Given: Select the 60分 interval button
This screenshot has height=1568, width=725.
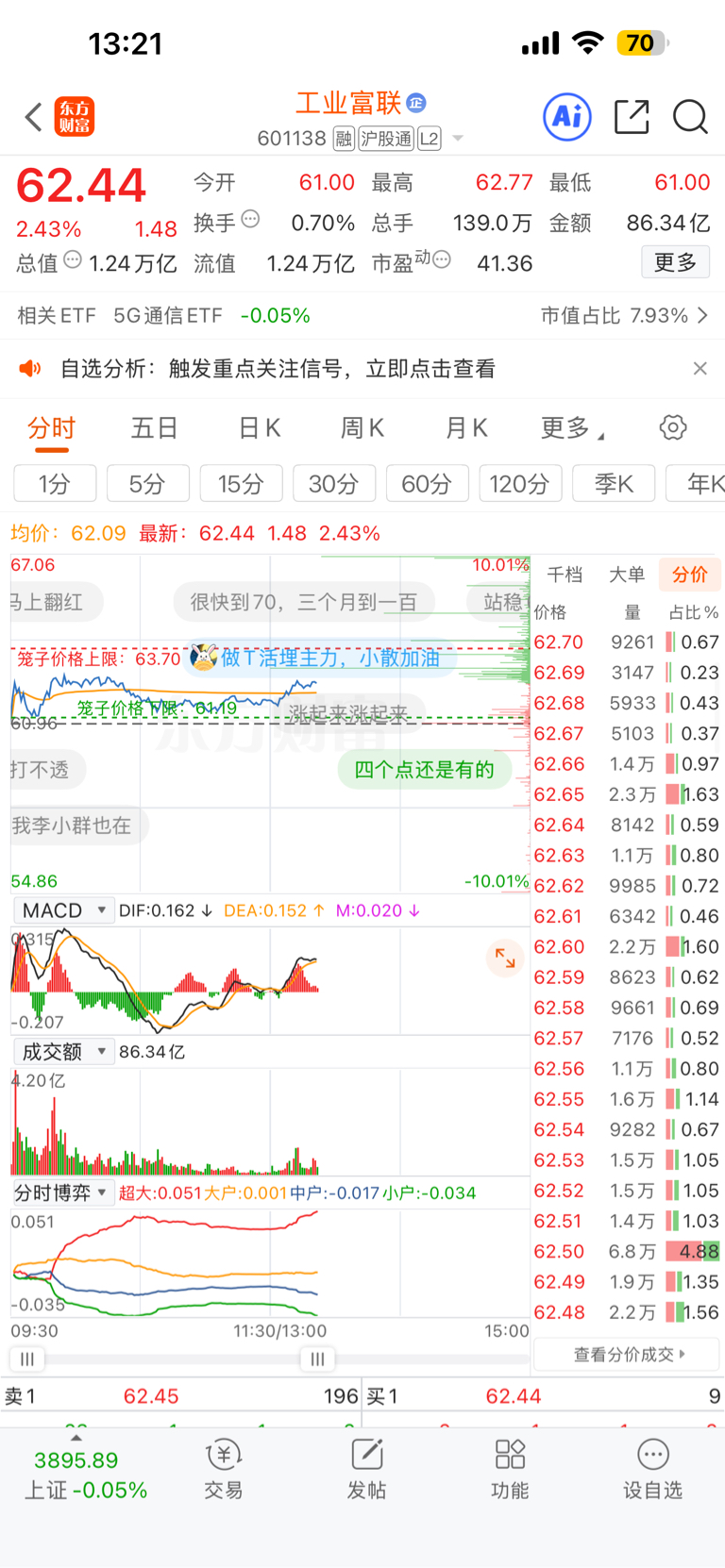Looking at the screenshot, I should tap(427, 483).
